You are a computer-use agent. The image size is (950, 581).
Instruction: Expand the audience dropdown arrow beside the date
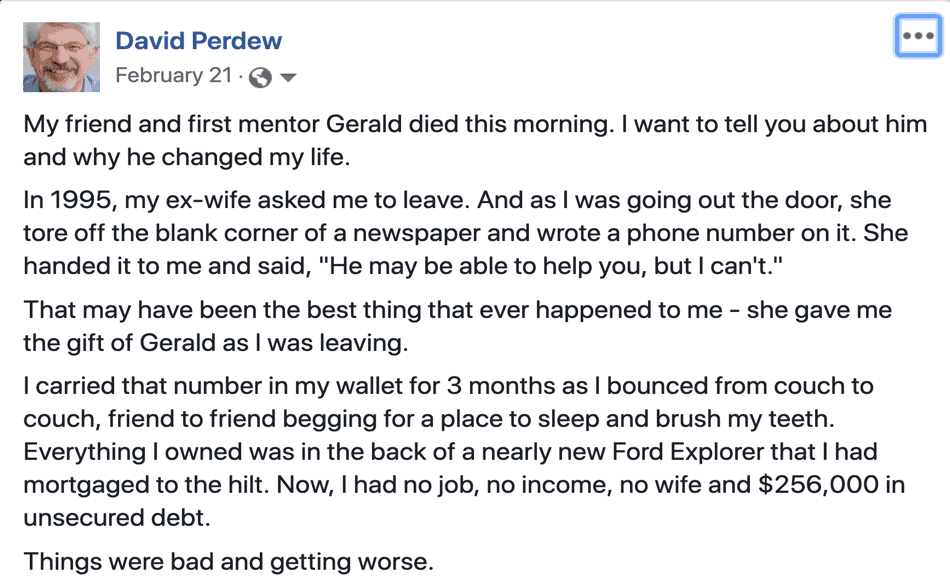(288, 77)
